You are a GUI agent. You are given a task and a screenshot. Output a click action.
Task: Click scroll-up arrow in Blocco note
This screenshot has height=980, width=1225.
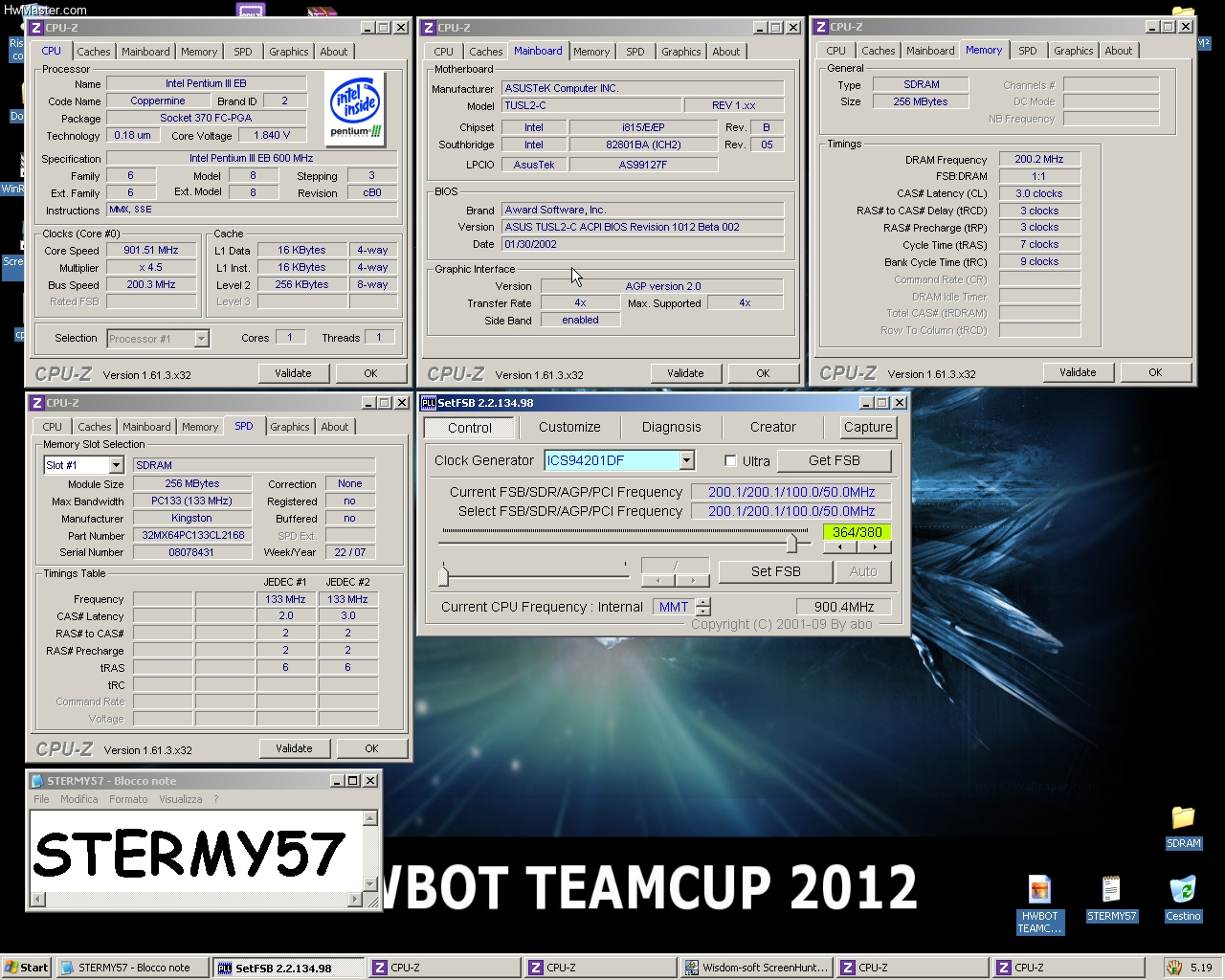[x=370, y=818]
